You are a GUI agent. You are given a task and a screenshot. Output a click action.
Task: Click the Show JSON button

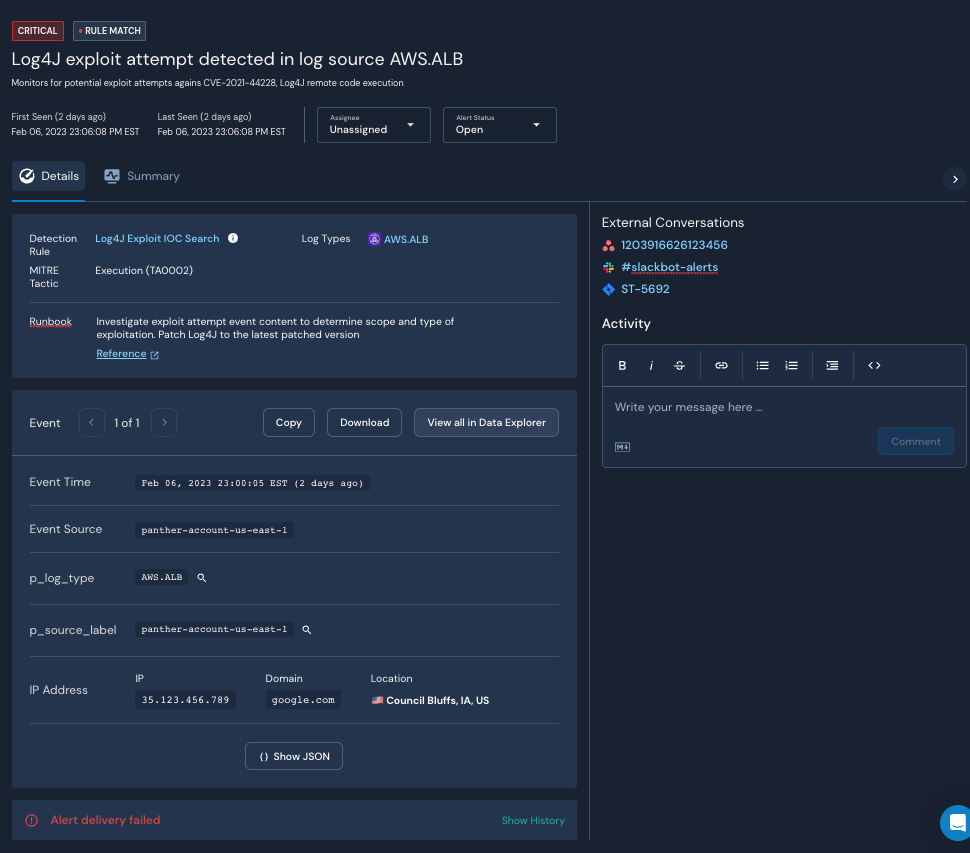[x=294, y=756]
